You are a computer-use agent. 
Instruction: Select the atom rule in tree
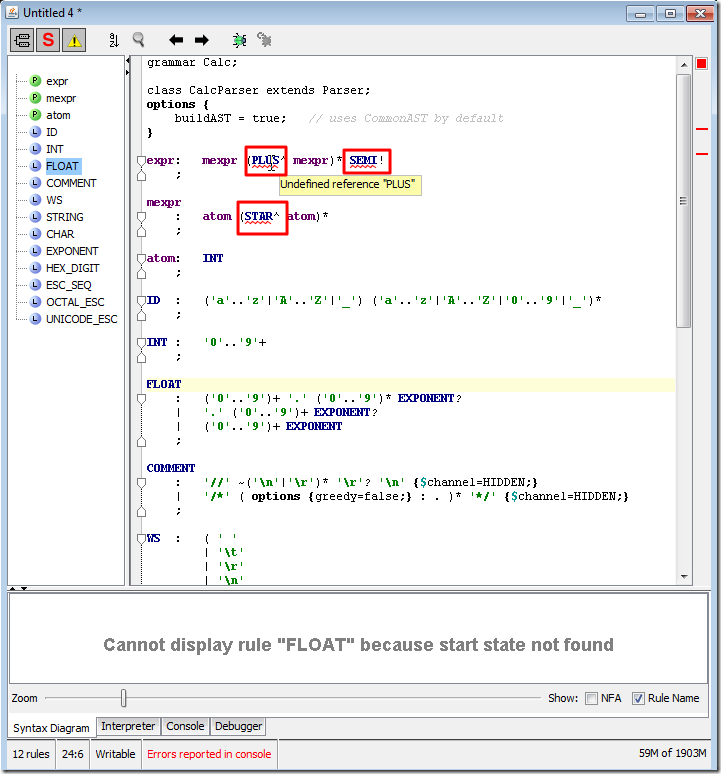(x=58, y=115)
